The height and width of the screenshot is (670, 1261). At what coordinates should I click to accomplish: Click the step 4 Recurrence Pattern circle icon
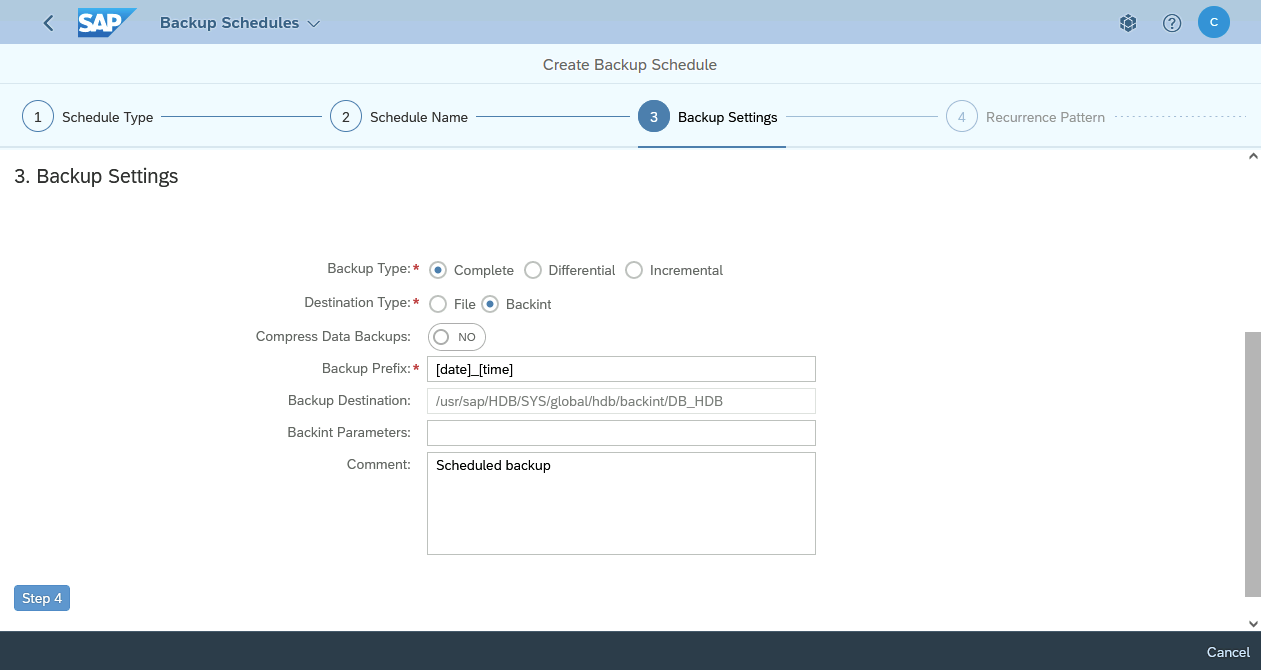[962, 116]
